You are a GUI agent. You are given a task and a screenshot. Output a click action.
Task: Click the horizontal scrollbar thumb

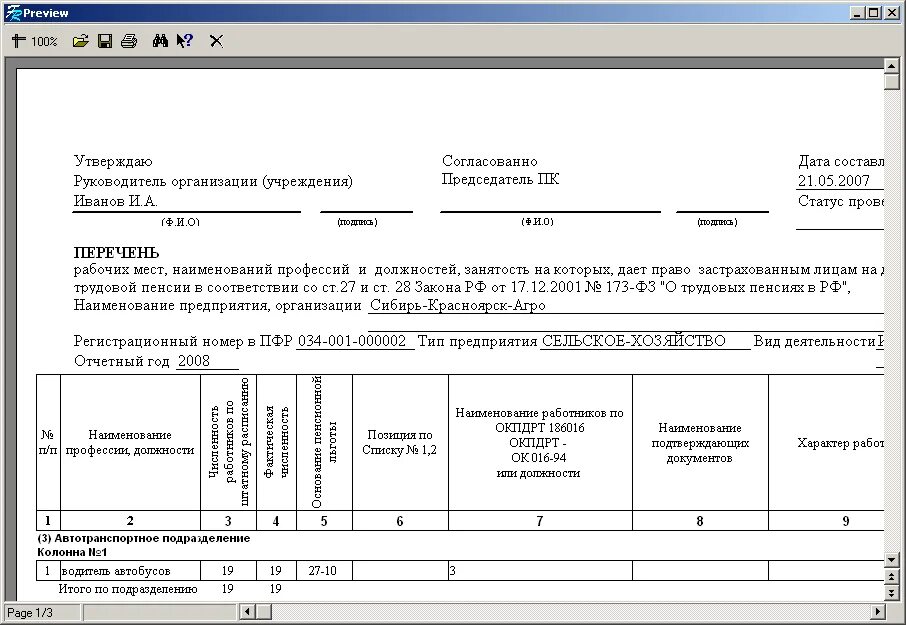263,612
